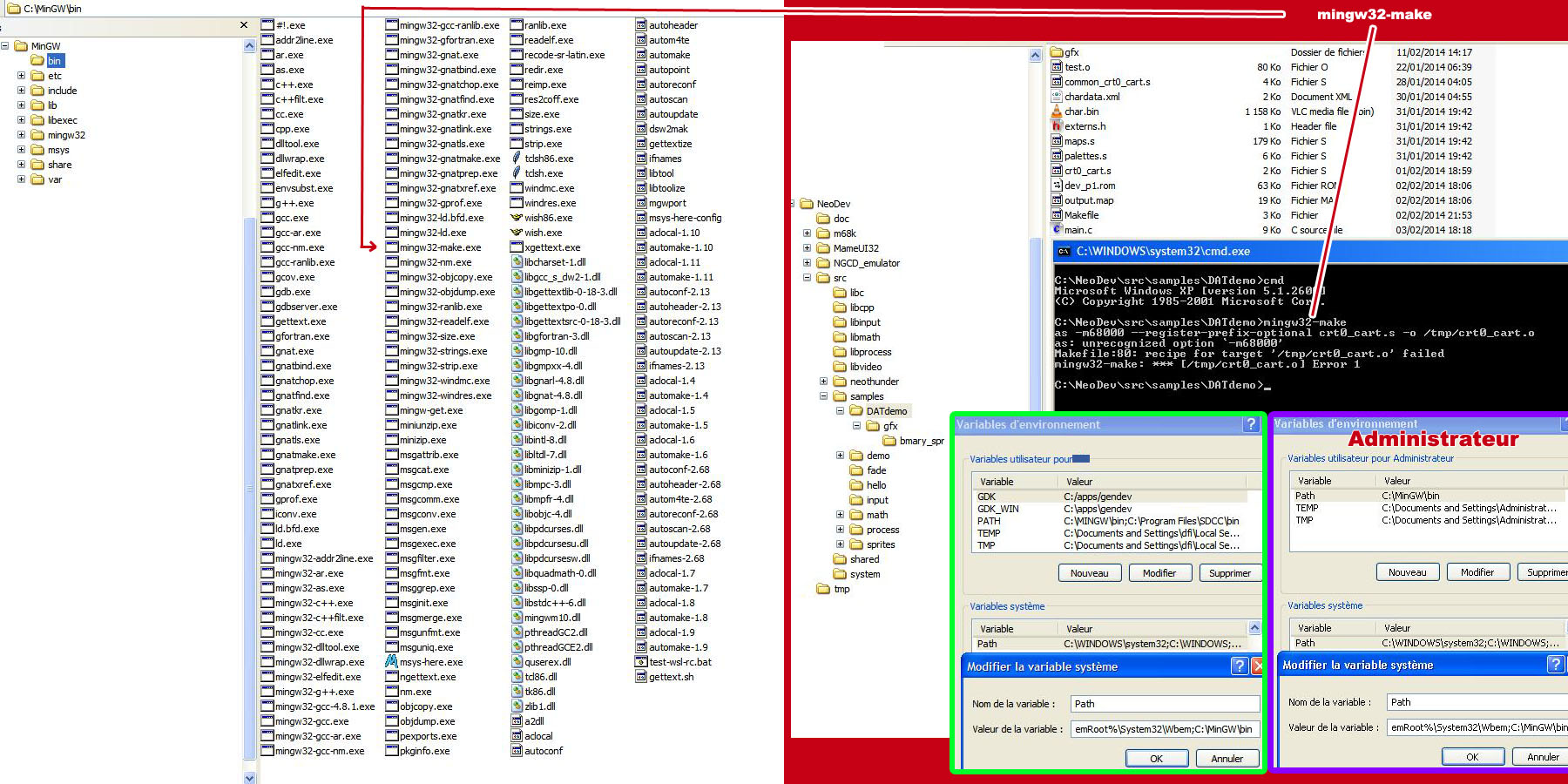Click the msys-here.exe icon
This screenshot has height=784, width=1568.
[x=392, y=662]
